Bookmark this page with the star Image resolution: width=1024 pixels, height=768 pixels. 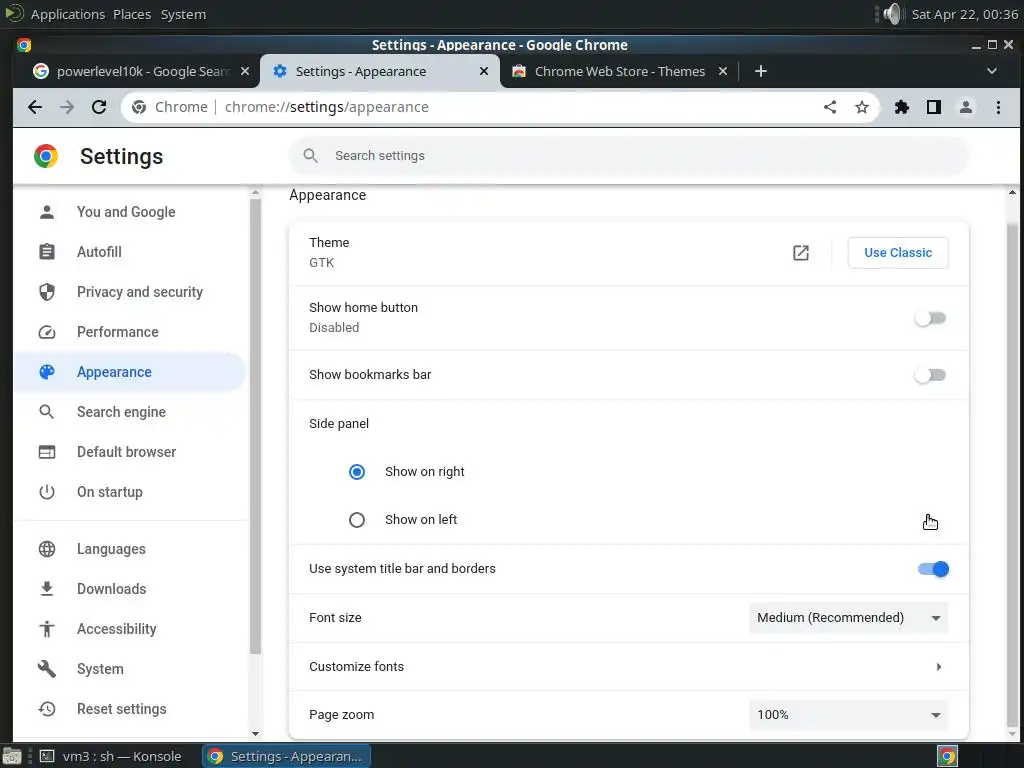coord(862,107)
